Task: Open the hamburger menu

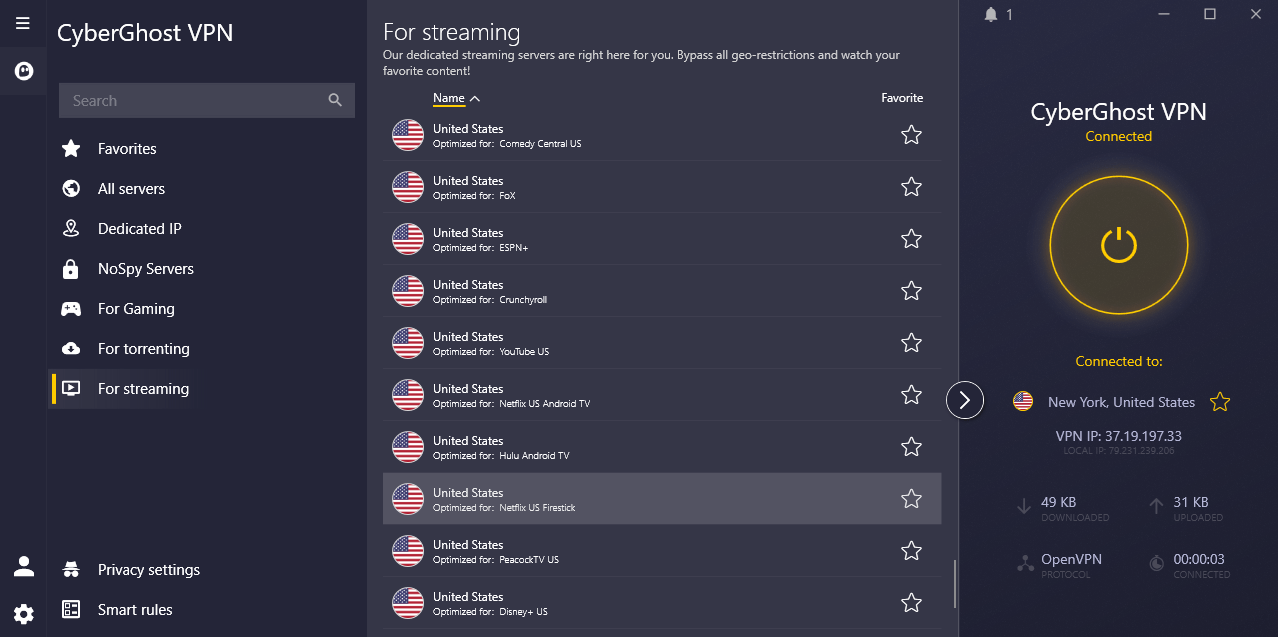Action: [23, 23]
